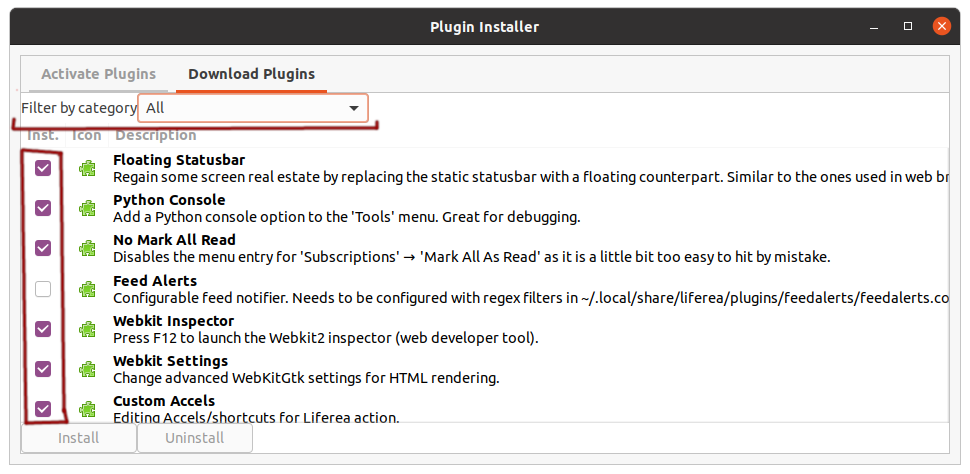Viewport: 970px width, 474px height.
Task: Uncheck the Webkit Settings checkbox
Action: (x=43, y=369)
